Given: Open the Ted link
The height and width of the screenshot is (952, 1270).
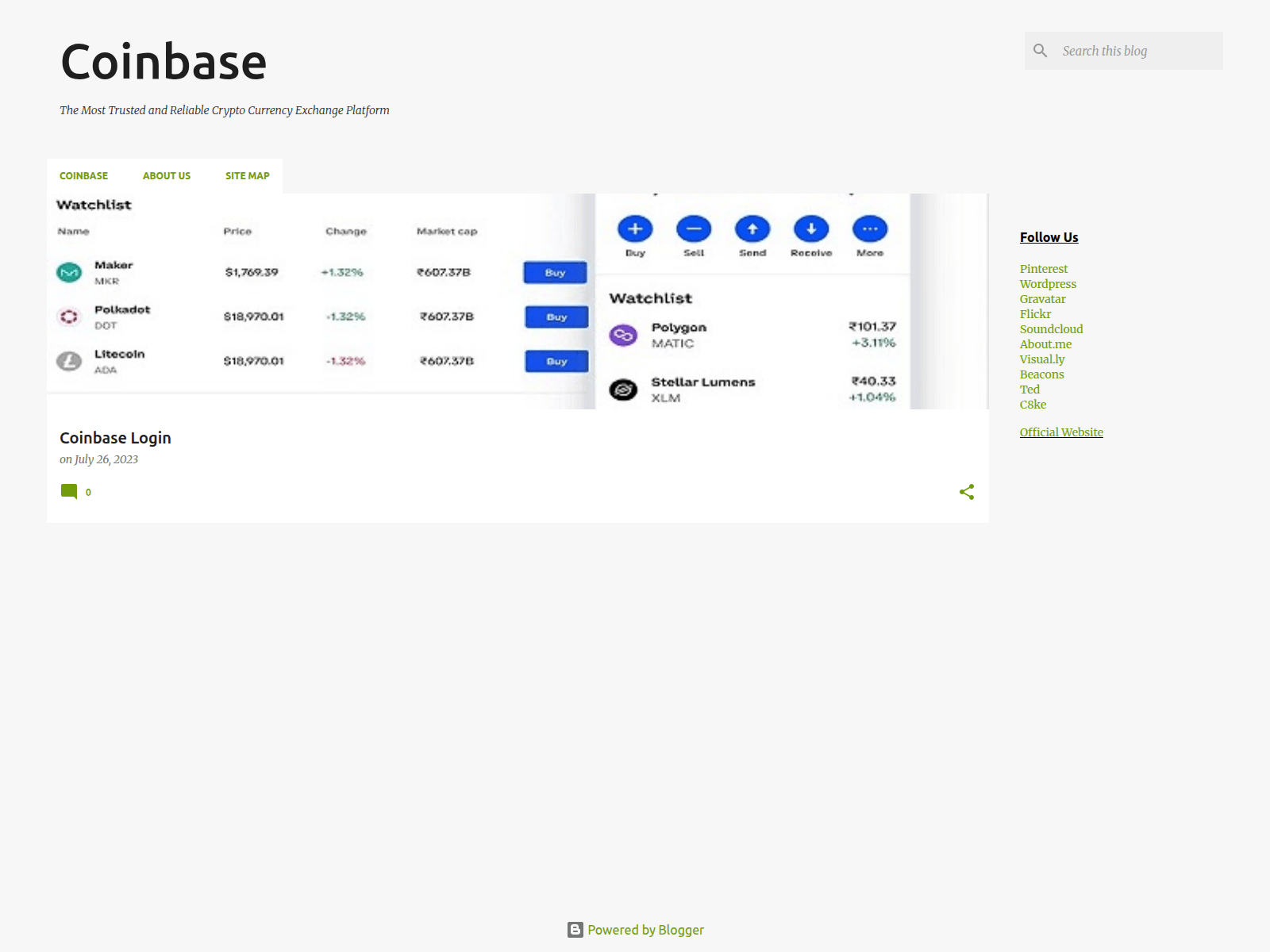Looking at the screenshot, I should pos(1029,390).
